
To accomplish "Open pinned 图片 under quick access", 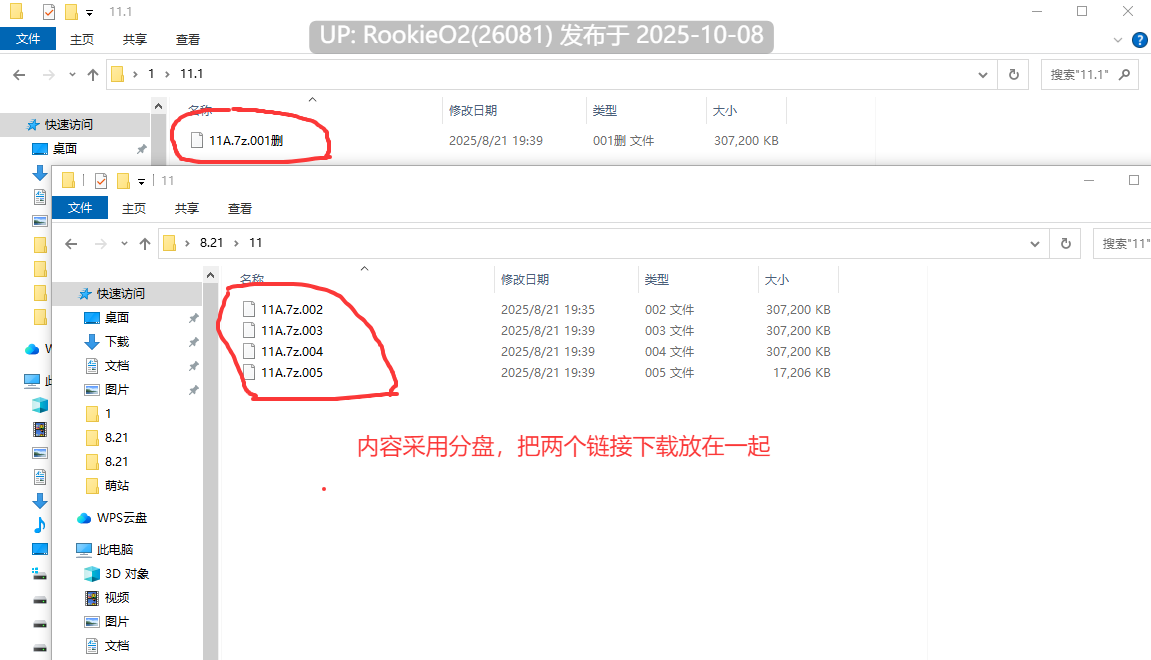I will (117, 390).
